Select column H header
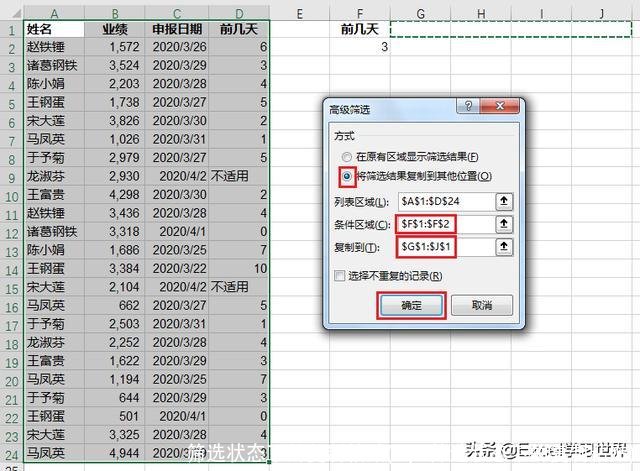The image size is (640, 471). [x=481, y=13]
